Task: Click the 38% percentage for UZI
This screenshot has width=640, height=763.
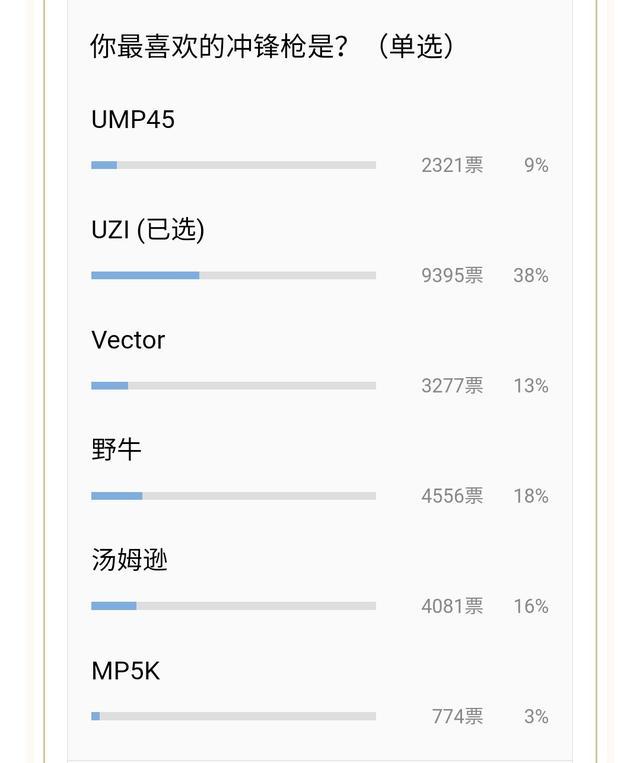Action: pyautogui.click(x=531, y=275)
